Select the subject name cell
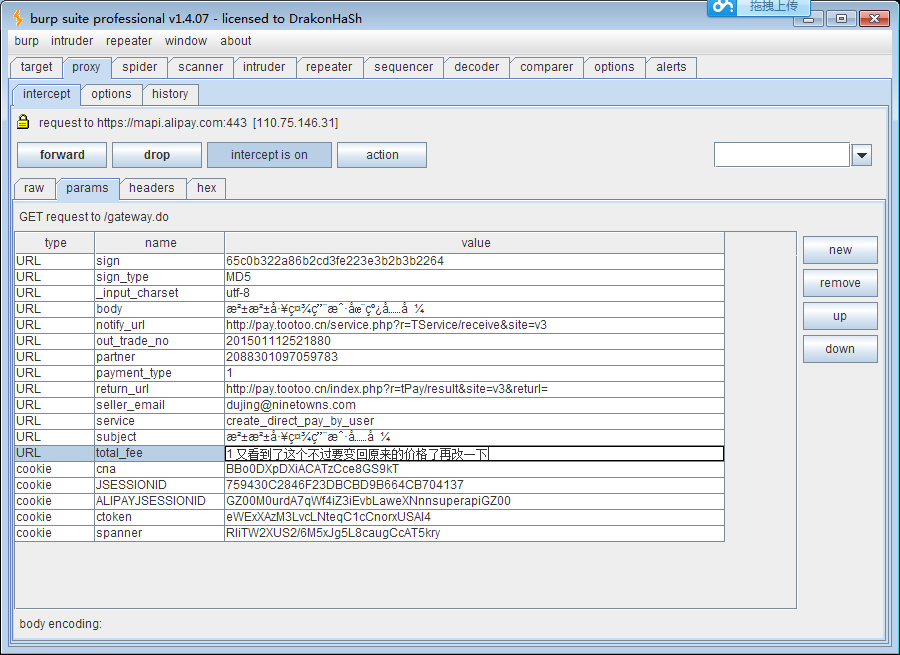Image resolution: width=900 pixels, height=655 pixels. tap(160, 437)
